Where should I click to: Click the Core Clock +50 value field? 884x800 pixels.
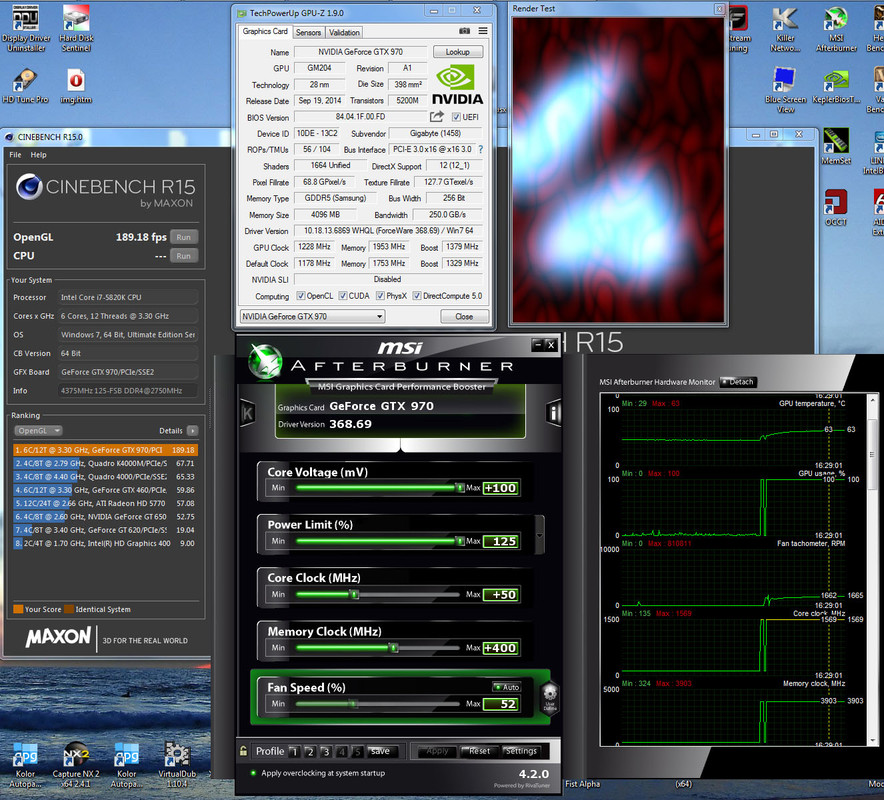click(501, 594)
